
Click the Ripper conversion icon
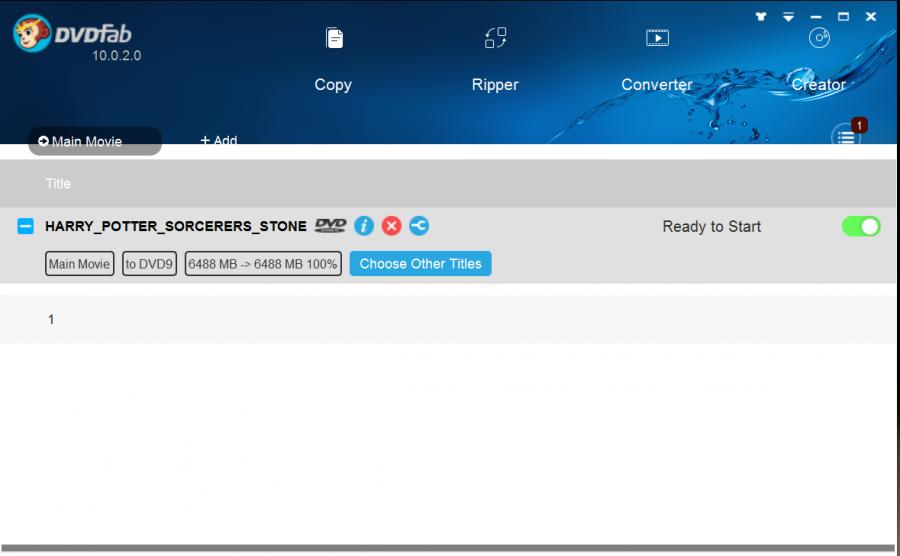coord(495,38)
